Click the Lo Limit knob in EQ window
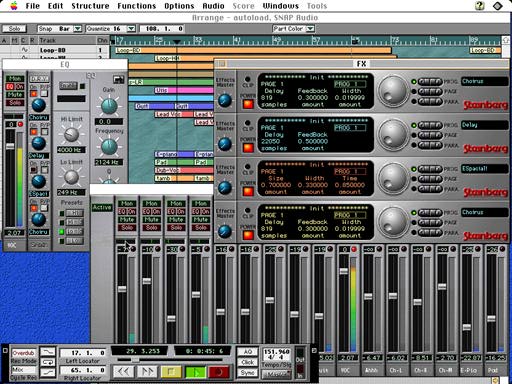Viewport: 512px width, 384px height. [x=71, y=177]
